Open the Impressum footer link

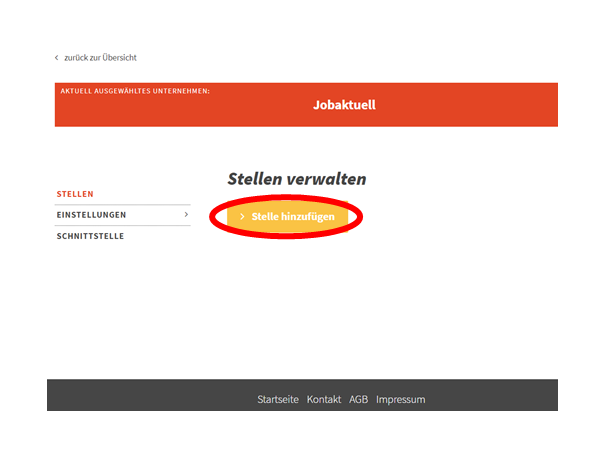click(x=401, y=399)
